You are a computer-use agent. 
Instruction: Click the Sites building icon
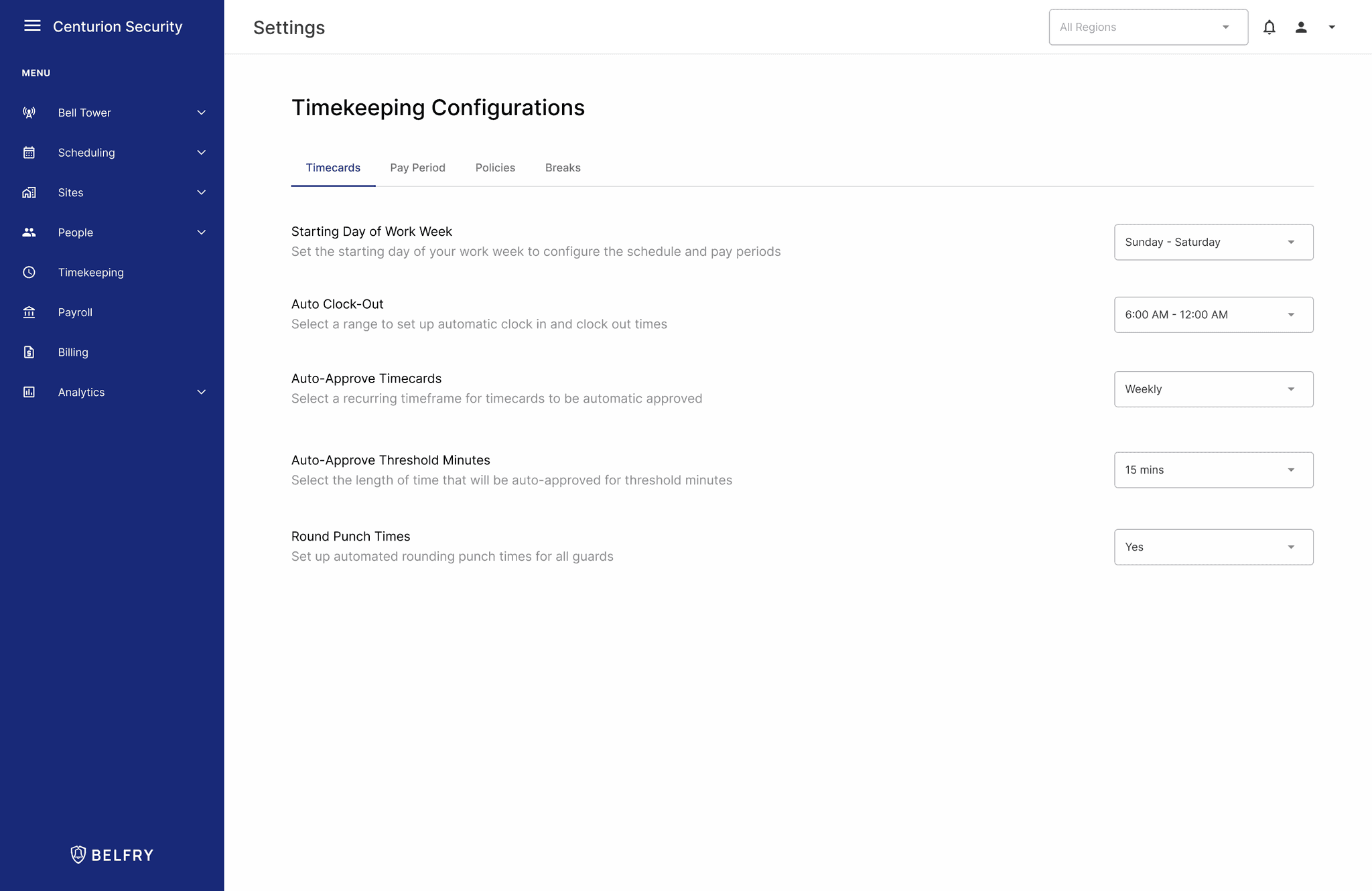click(29, 192)
